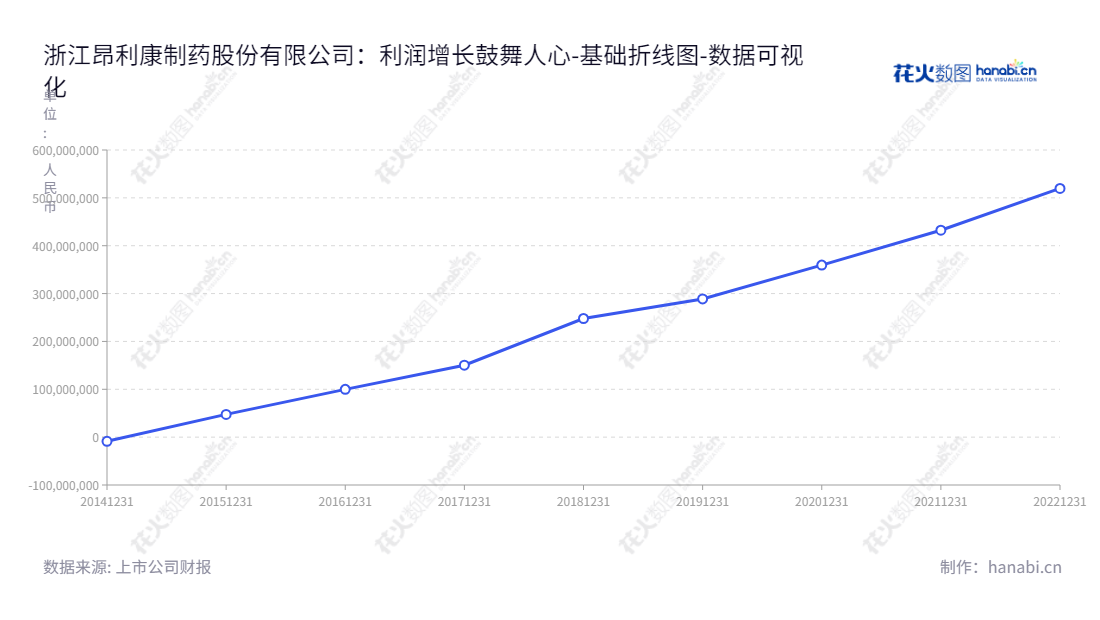Click the 20171231 x-axis label
The image size is (1100, 620).
[x=464, y=501]
